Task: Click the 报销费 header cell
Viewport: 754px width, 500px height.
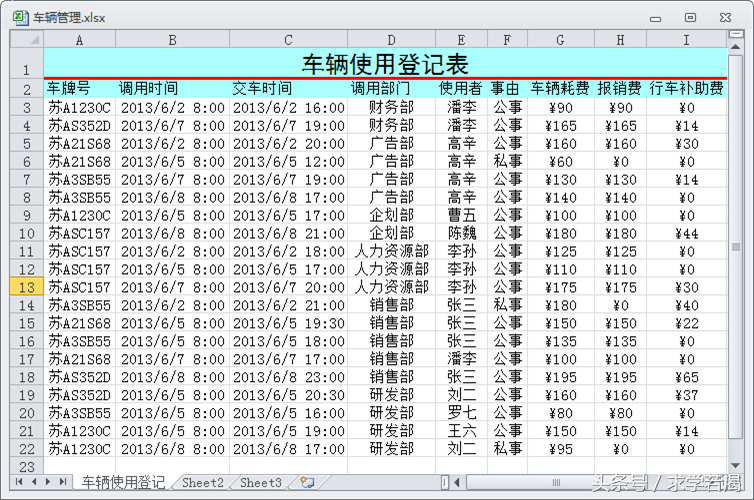Action: coord(620,88)
